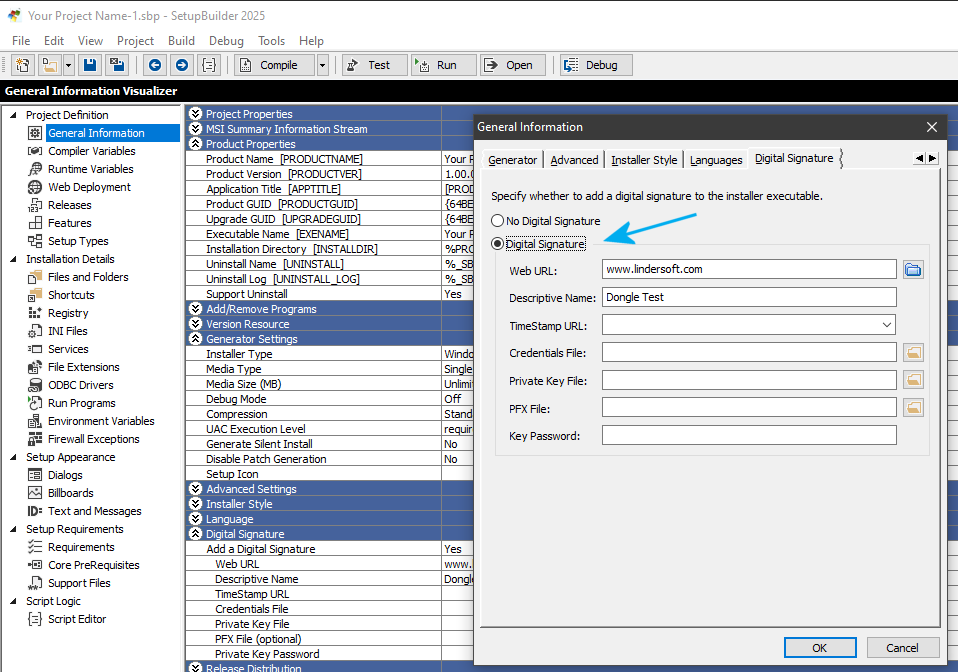Create a new project with the toolbar icon

click(x=22, y=64)
